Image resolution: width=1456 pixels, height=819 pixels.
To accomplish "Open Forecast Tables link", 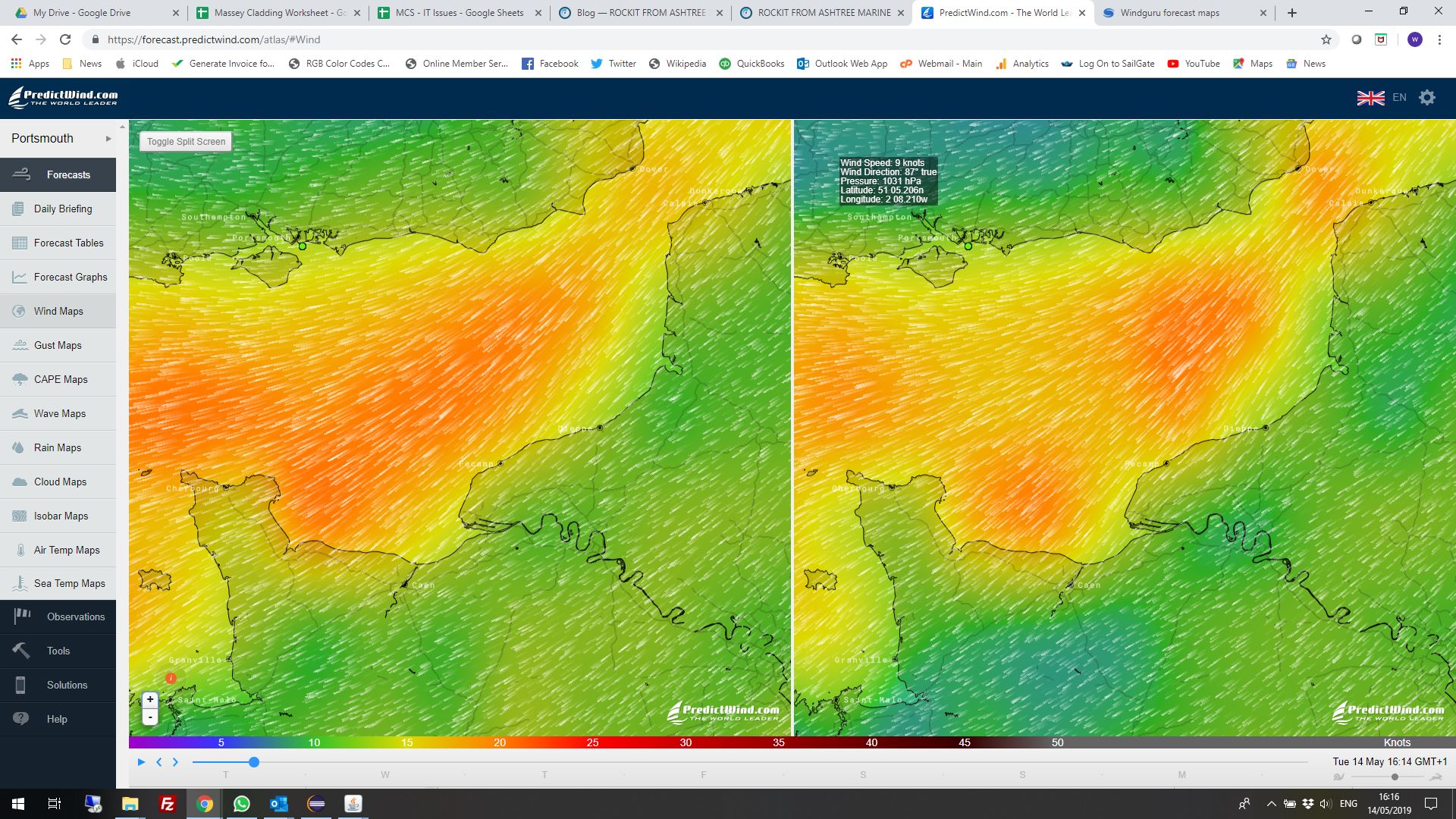I will point(68,243).
